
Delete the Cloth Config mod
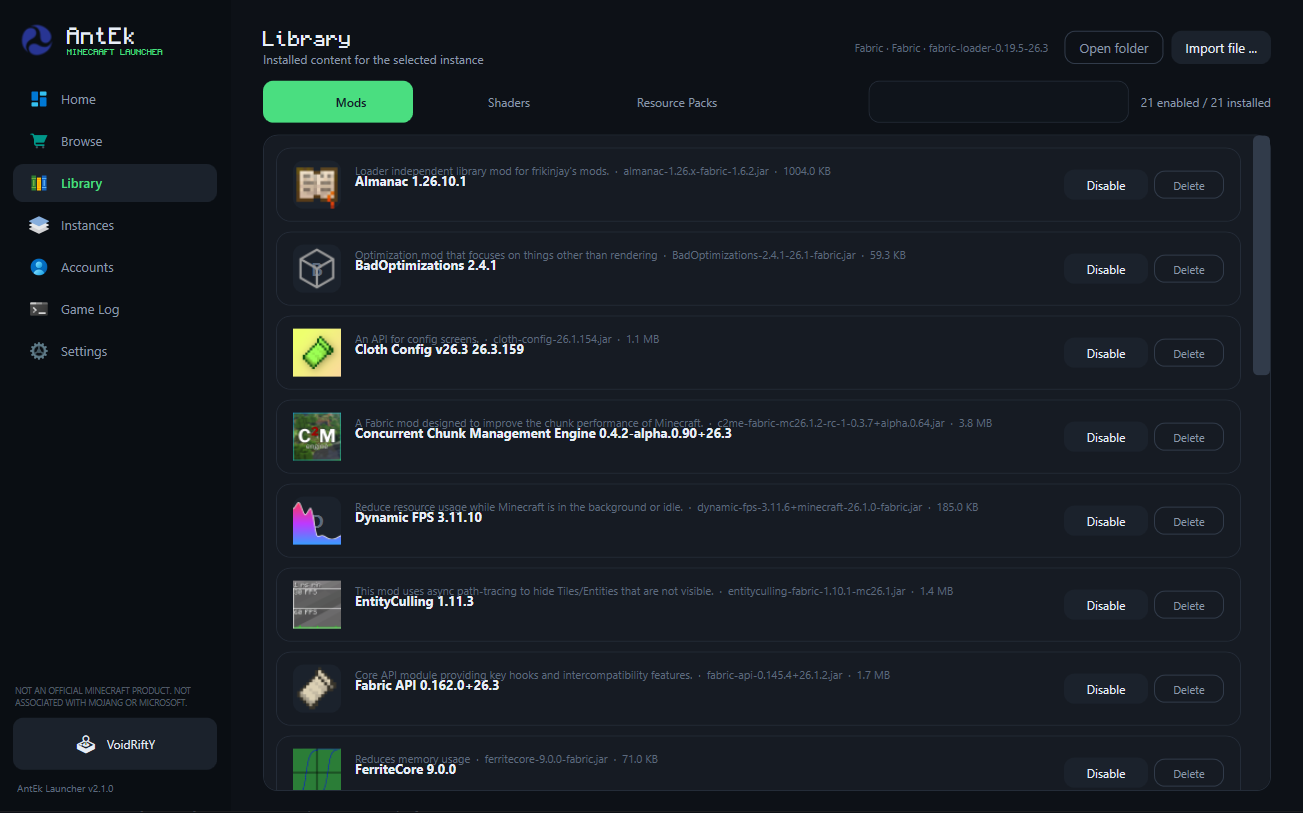coord(1189,353)
